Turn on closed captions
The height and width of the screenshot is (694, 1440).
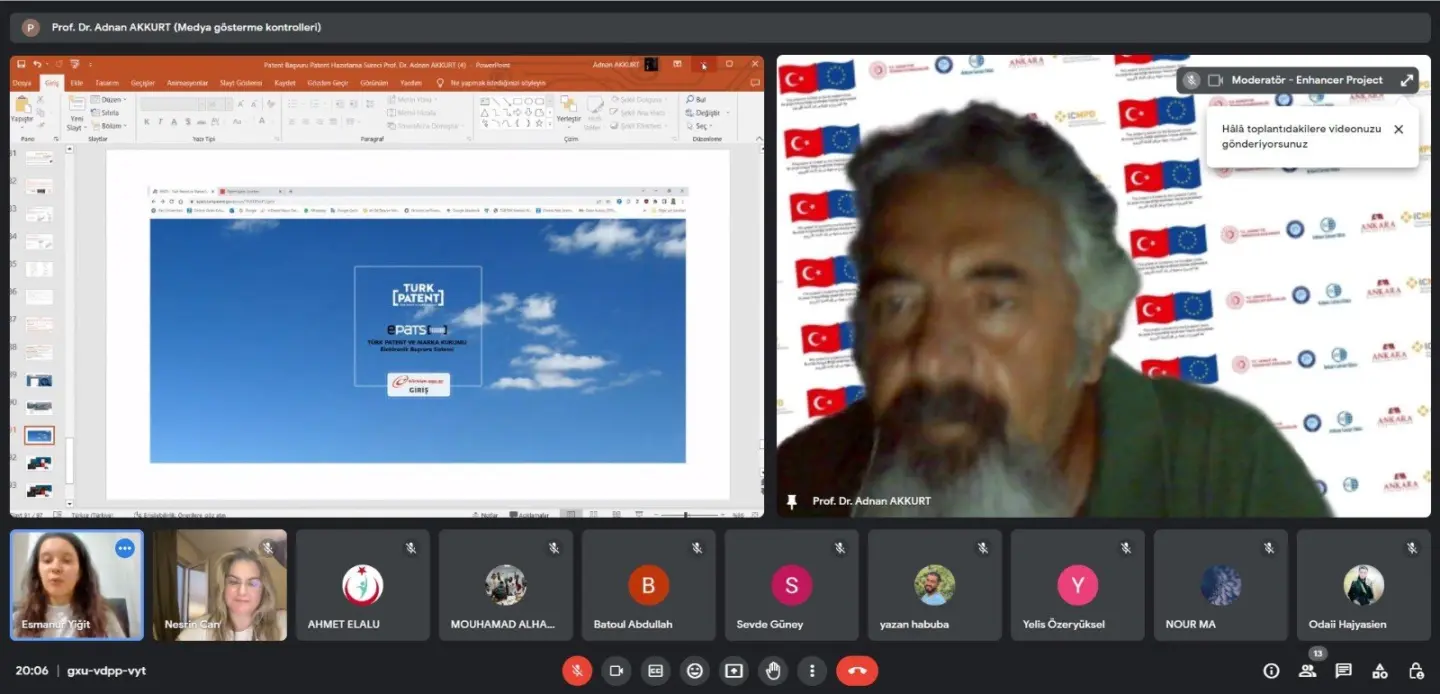pyautogui.click(x=655, y=670)
